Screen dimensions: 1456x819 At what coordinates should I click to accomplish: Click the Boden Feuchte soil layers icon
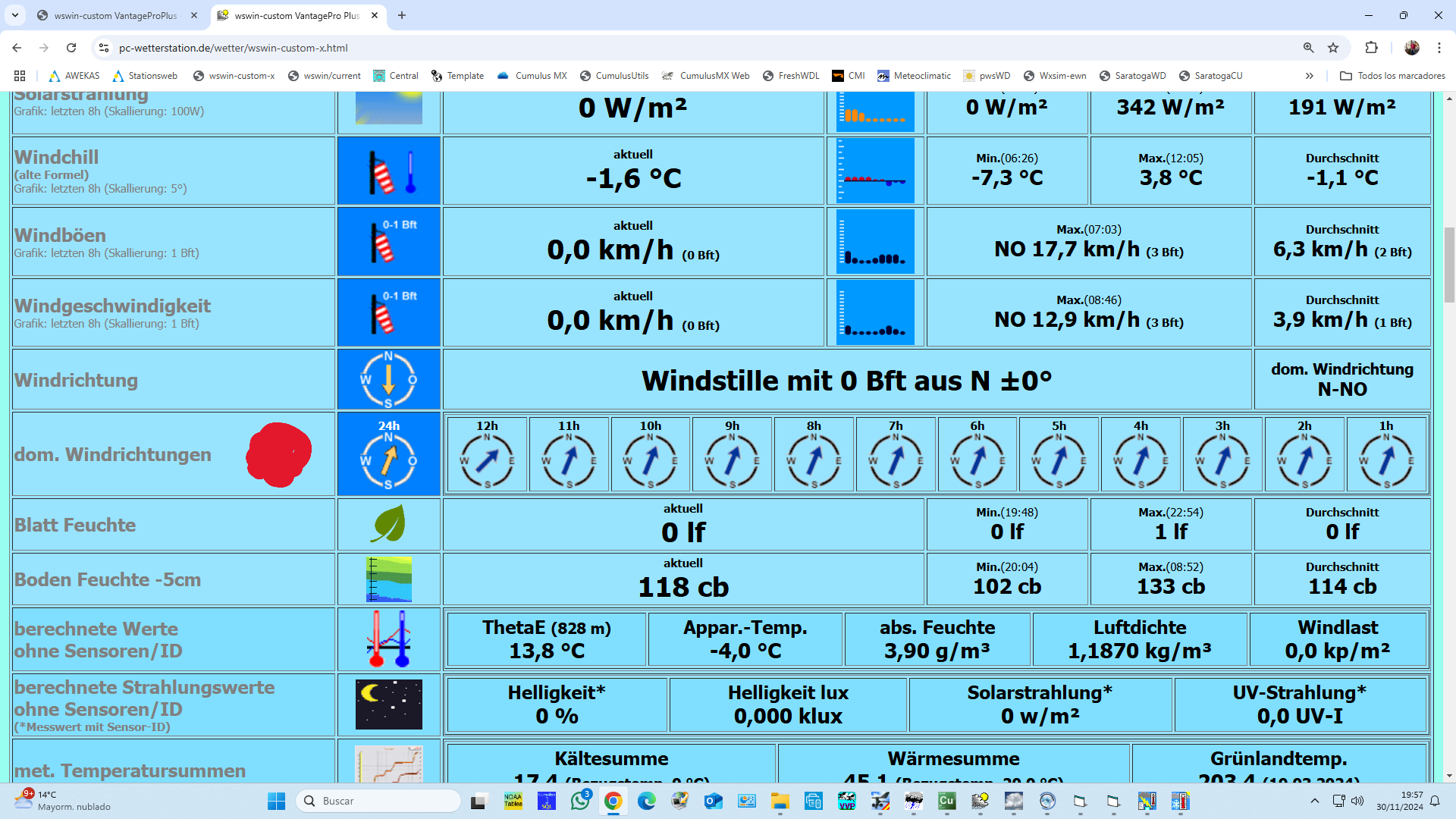pyautogui.click(x=388, y=579)
